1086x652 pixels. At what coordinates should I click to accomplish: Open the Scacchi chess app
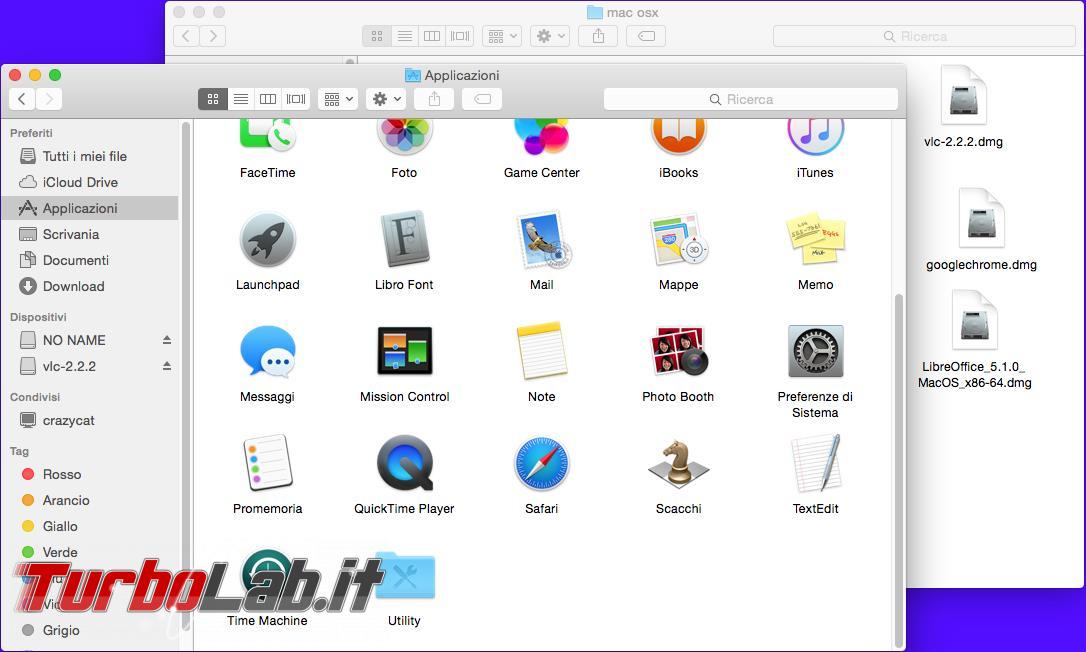click(x=679, y=462)
